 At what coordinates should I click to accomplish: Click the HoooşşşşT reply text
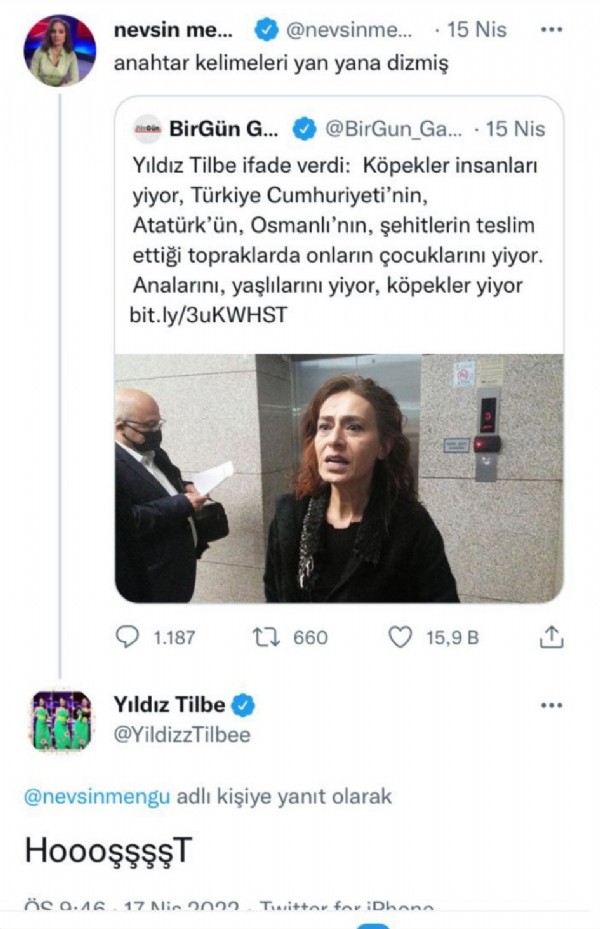[107, 850]
